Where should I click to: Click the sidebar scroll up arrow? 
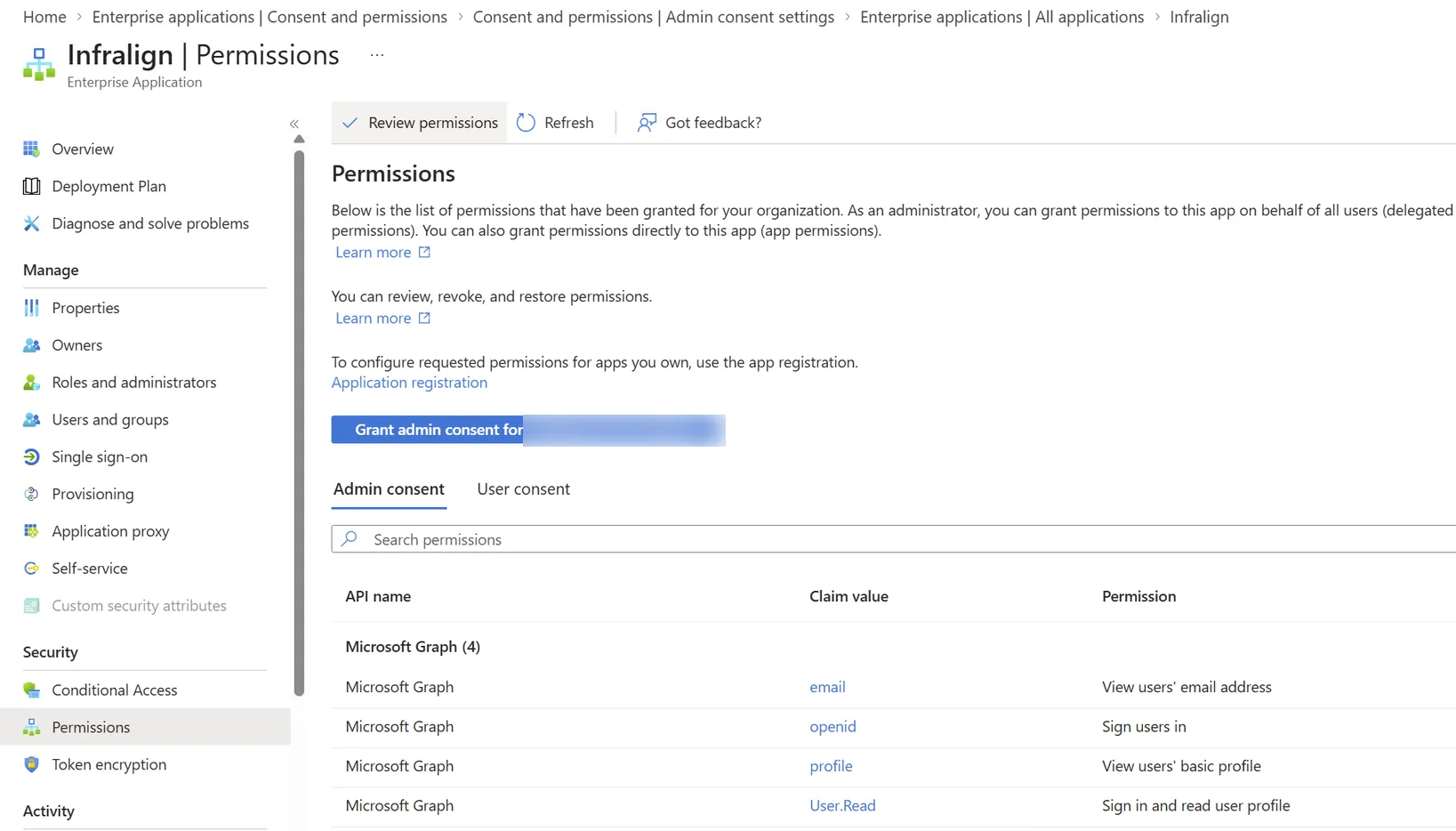pyautogui.click(x=299, y=139)
